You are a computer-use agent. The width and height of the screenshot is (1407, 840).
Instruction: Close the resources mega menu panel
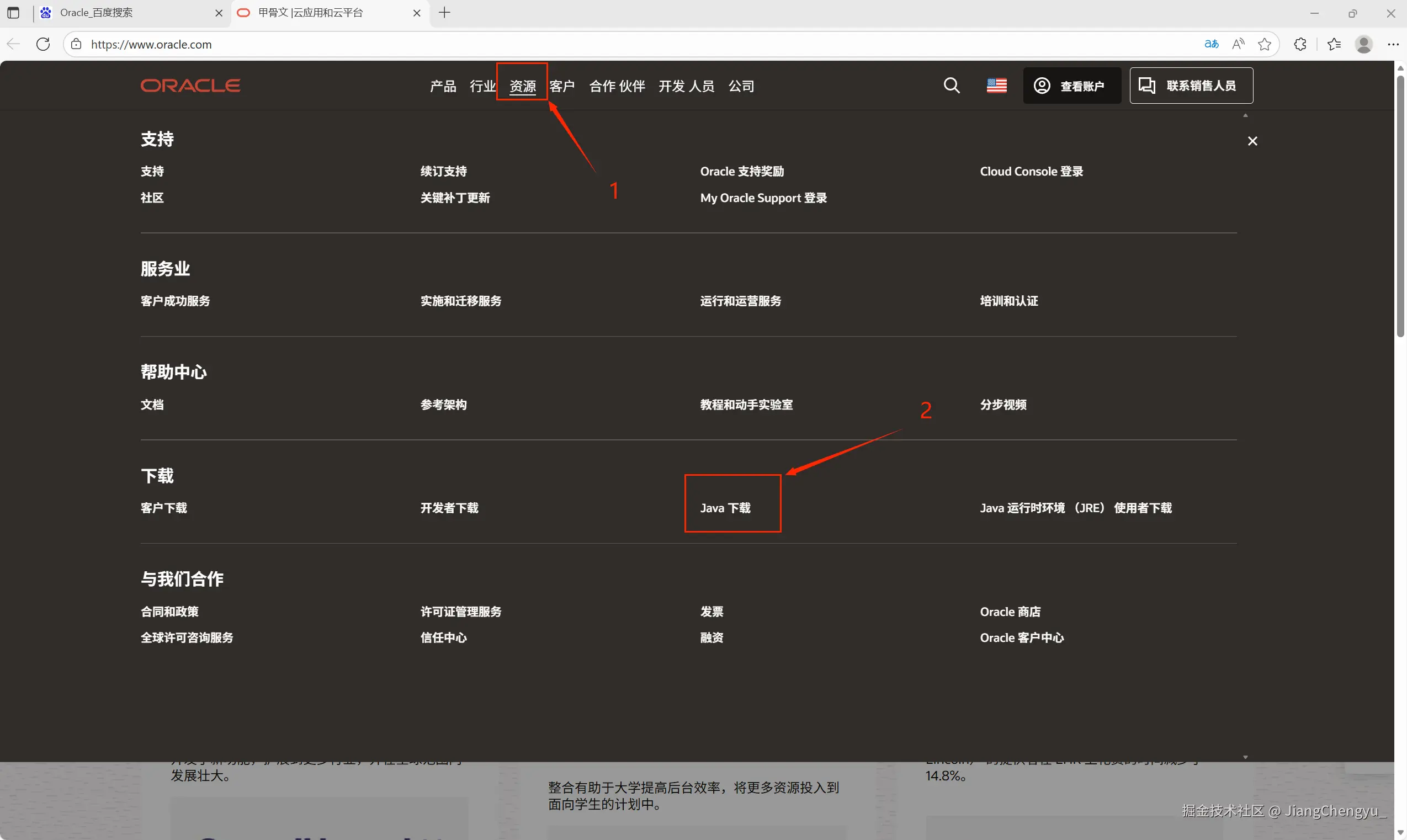[x=1252, y=141]
